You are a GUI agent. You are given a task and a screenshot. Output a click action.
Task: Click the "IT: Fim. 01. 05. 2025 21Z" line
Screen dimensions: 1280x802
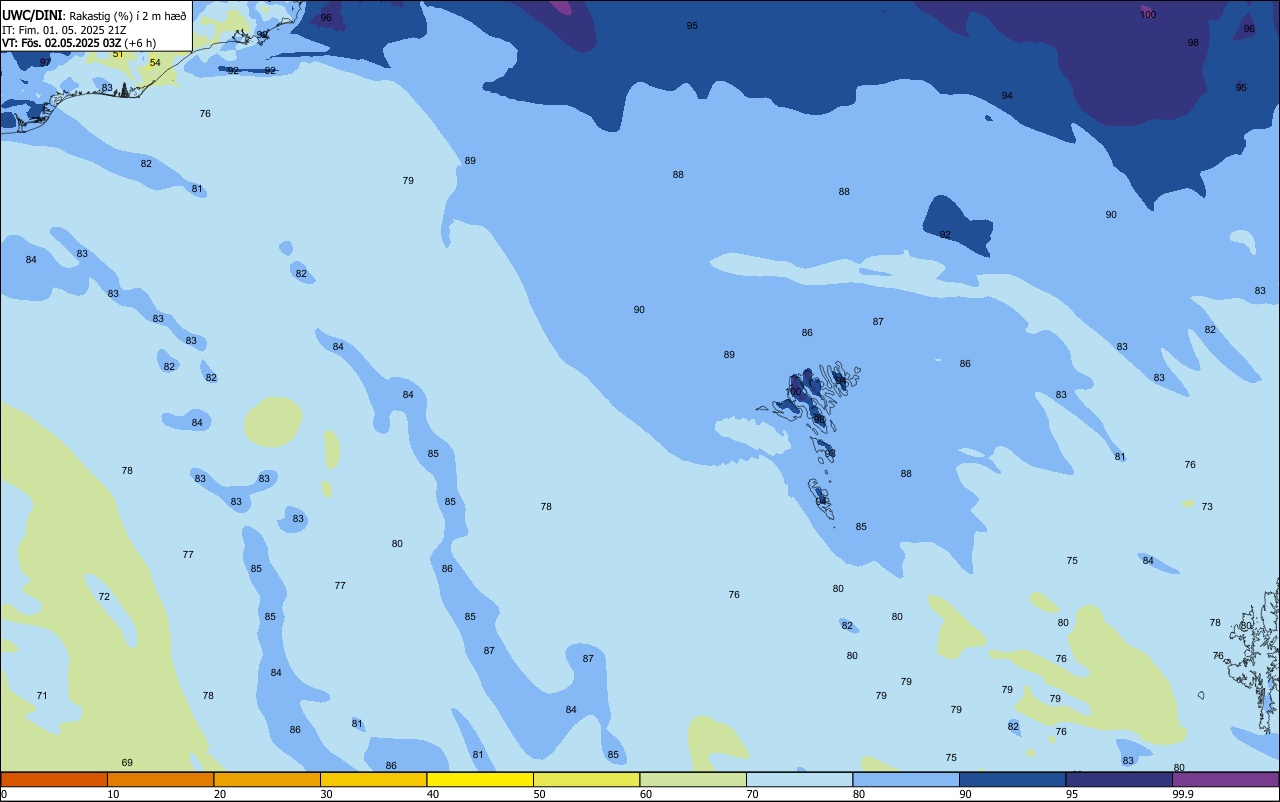64,30
